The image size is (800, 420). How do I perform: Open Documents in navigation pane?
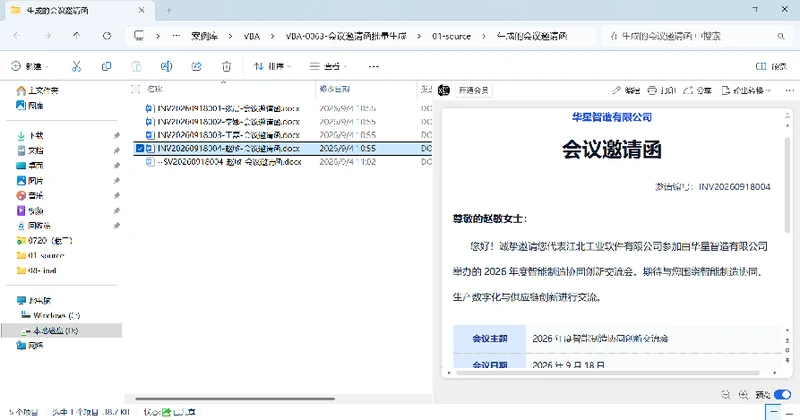[30, 151]
